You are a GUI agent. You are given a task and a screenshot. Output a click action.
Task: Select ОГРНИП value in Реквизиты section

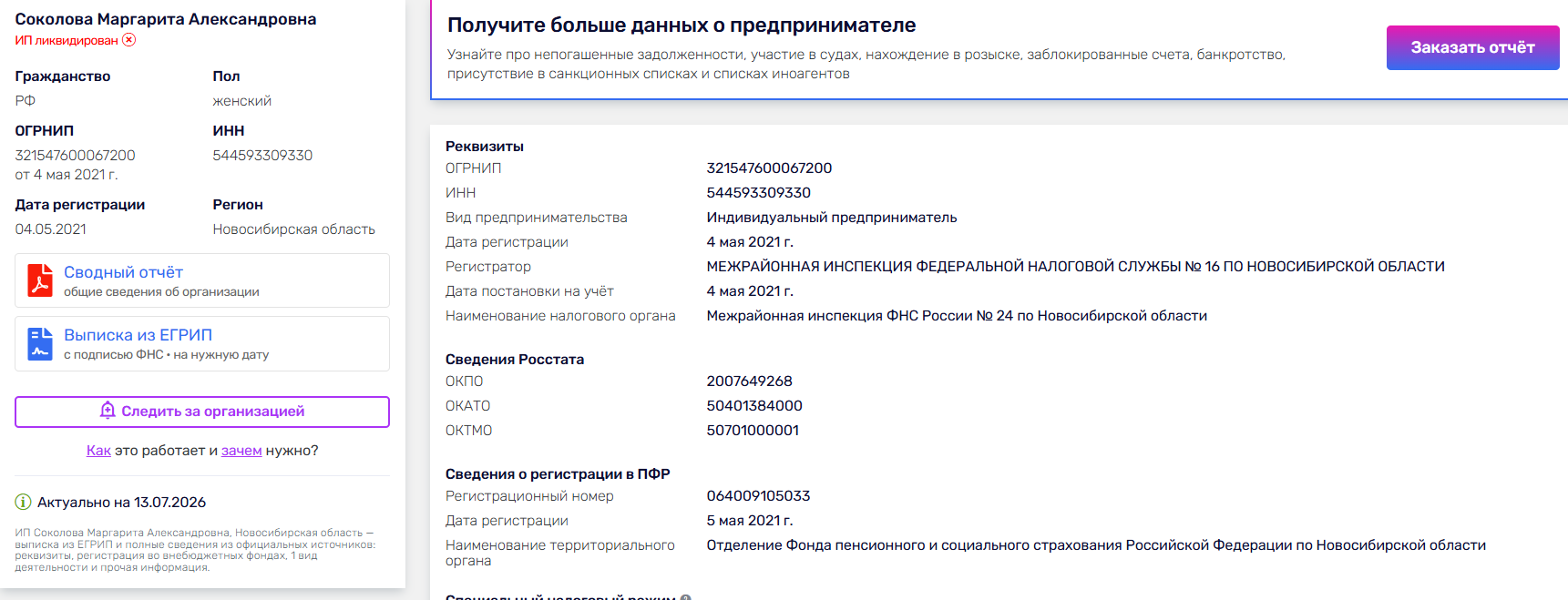tap(769, 168)
